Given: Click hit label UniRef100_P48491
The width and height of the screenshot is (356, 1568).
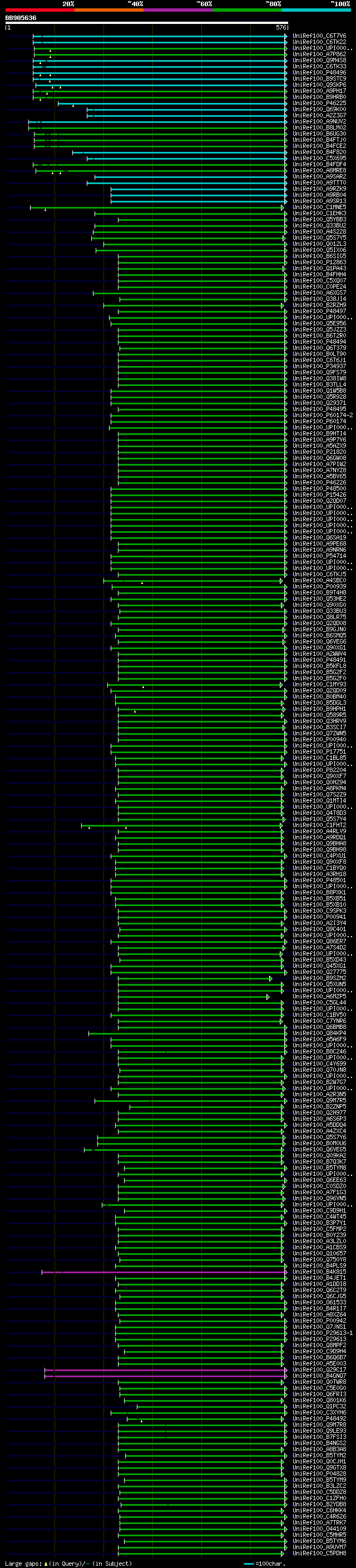Looking at the screenshot, I should (319, 660).
